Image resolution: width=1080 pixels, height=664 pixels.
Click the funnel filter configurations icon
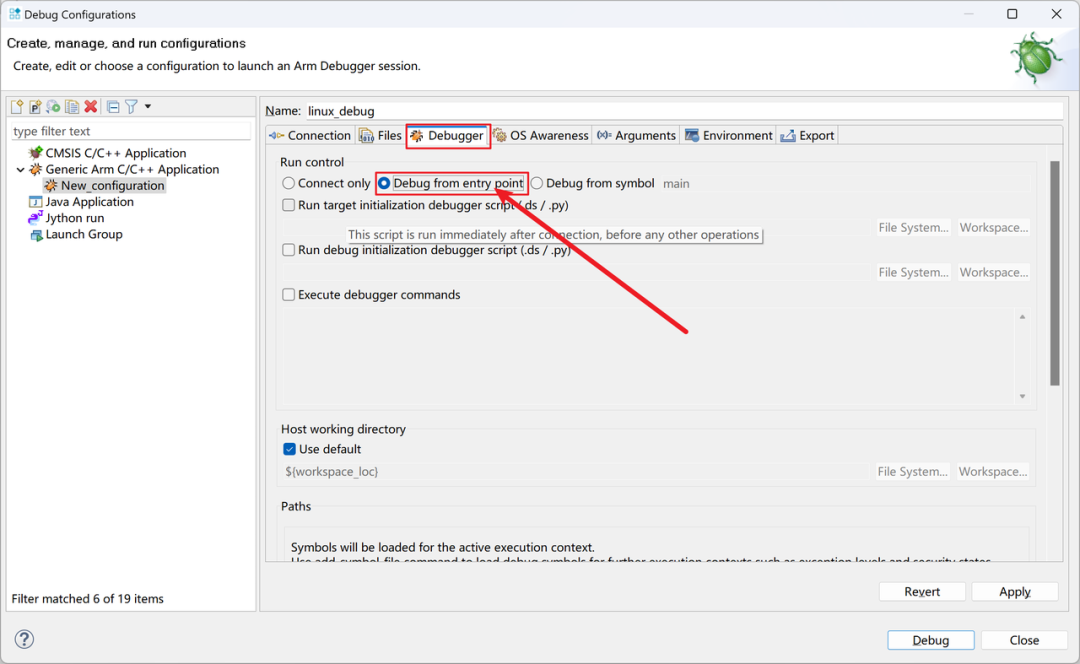click(x=131, y=107)
